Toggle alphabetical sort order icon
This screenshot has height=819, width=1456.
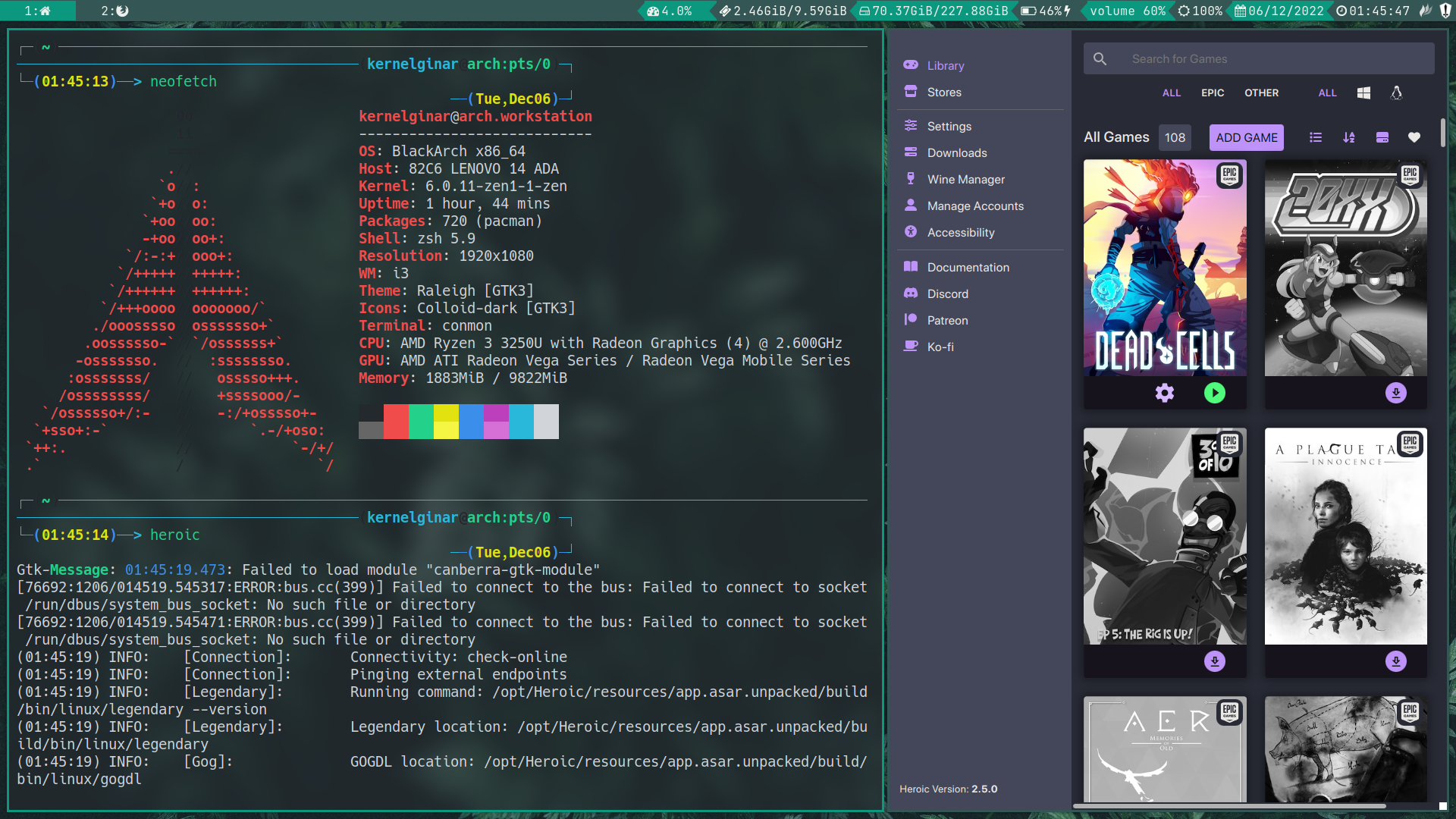coord(1348,137)
